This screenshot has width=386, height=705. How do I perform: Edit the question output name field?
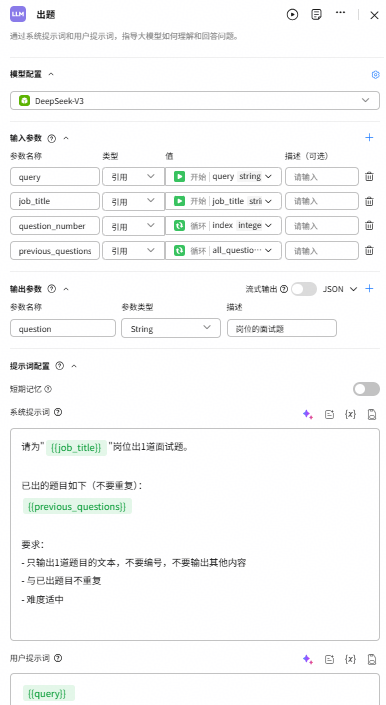pos(63,329)
